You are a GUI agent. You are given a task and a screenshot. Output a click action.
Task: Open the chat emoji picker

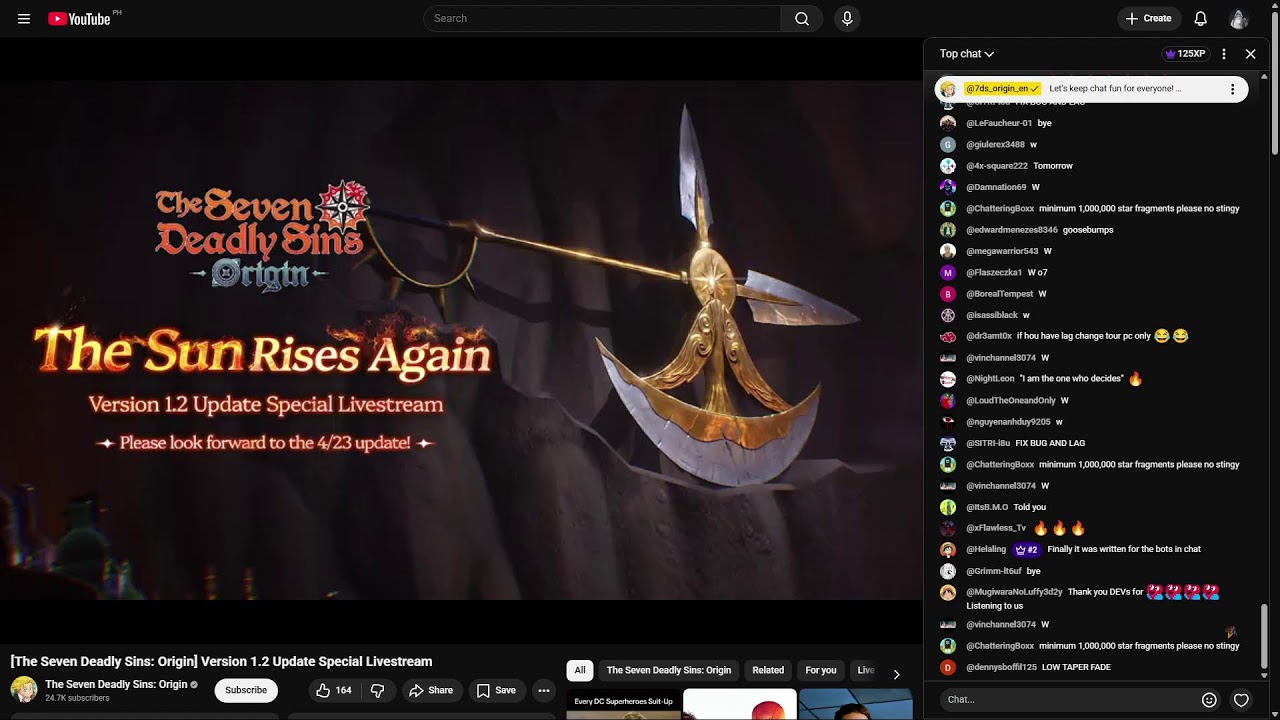coord(1209,700)
